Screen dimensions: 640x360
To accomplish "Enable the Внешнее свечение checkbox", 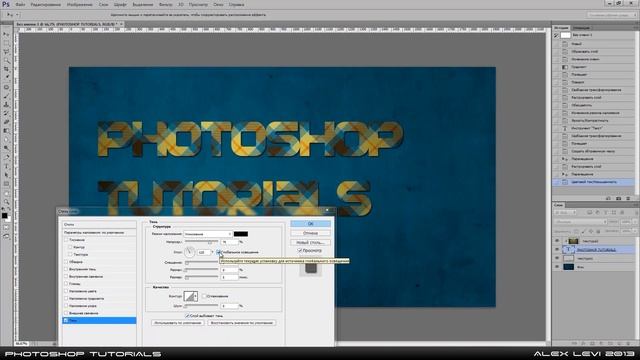I will click(66, 313).
